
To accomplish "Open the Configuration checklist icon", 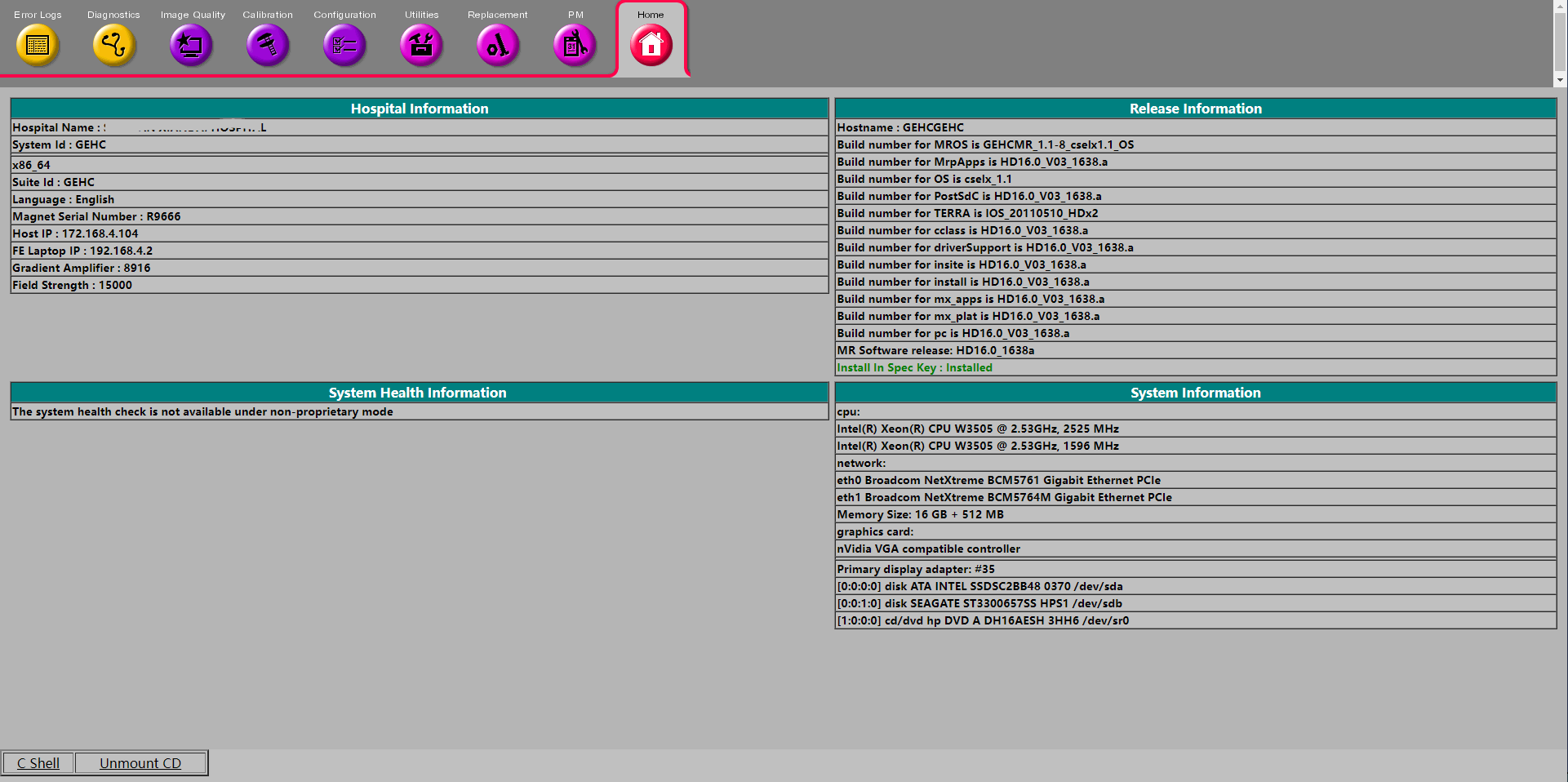I will pos(344,45).
